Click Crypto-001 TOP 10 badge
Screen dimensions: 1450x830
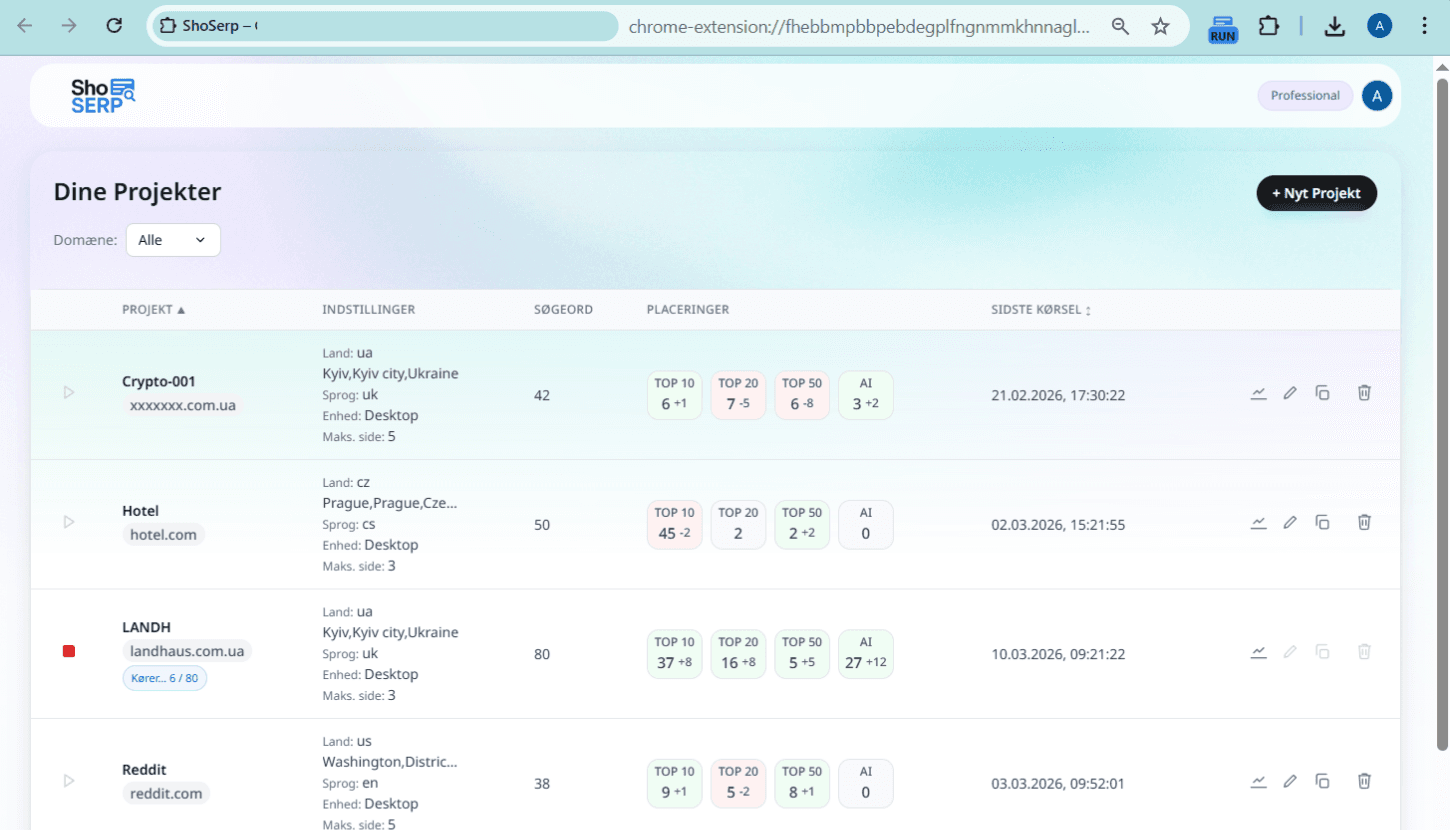675,395
